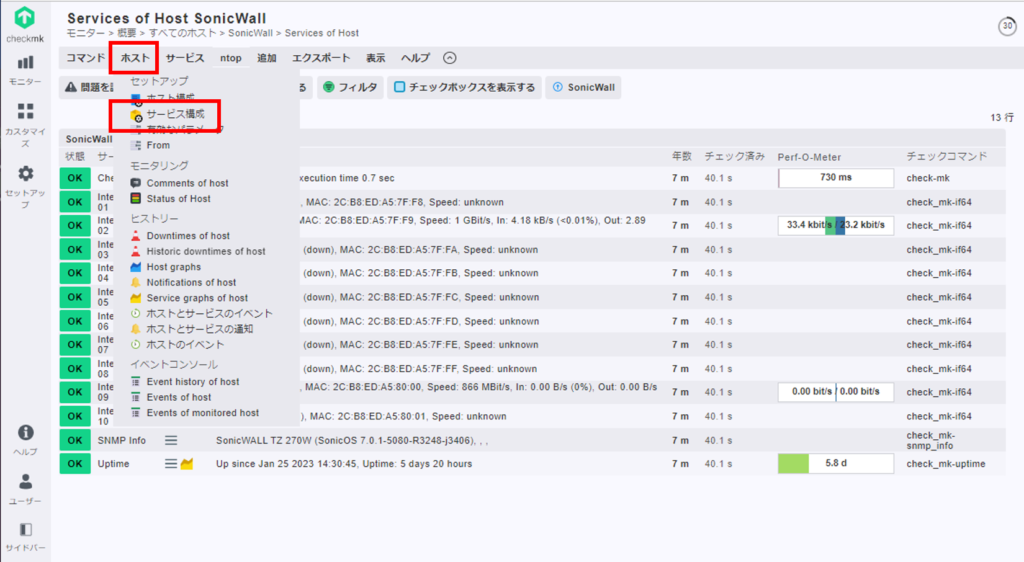Screen dimensions: 1024x562
Task: Sort by the 年数 column header
Action: pyautogui.click(x=681, y=157)
